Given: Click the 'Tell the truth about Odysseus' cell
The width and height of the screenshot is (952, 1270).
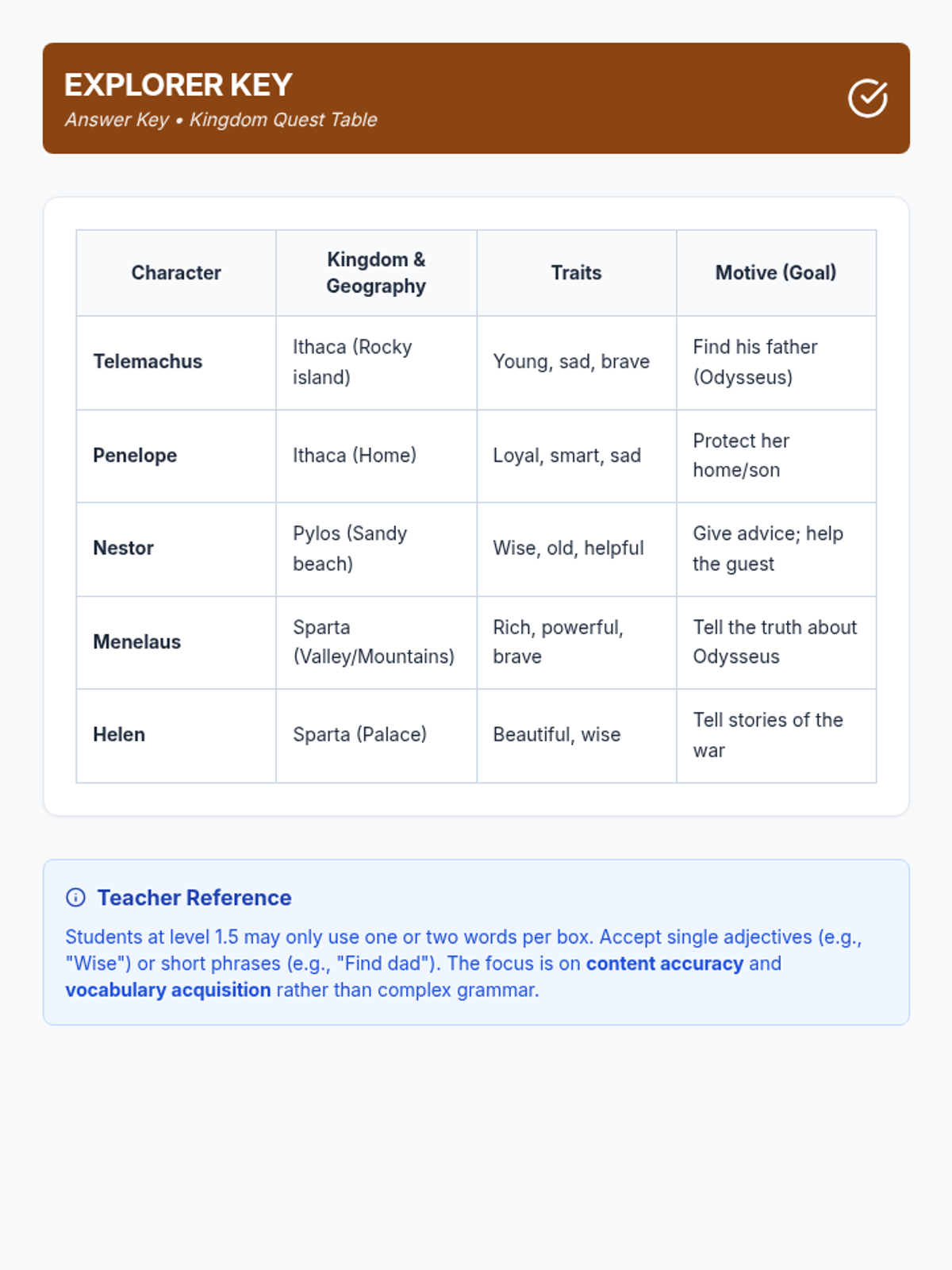Looking at the screenshot, I should click(774, 642).
